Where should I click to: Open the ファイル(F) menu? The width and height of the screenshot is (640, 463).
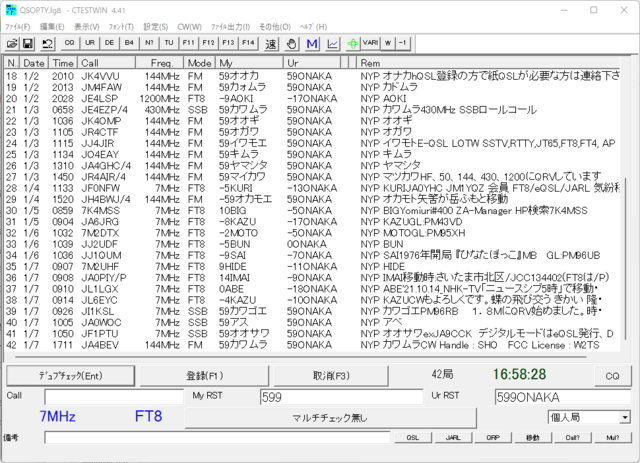[18, 27]
